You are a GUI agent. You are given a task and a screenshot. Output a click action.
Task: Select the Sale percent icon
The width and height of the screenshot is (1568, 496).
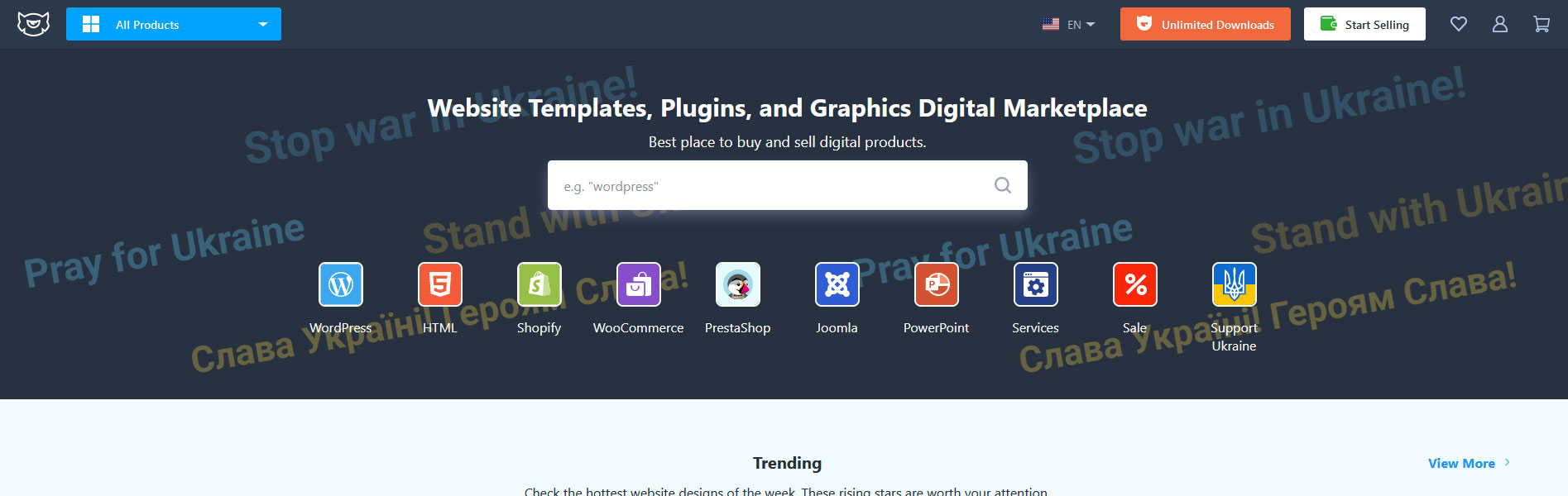coord(1135,284)
